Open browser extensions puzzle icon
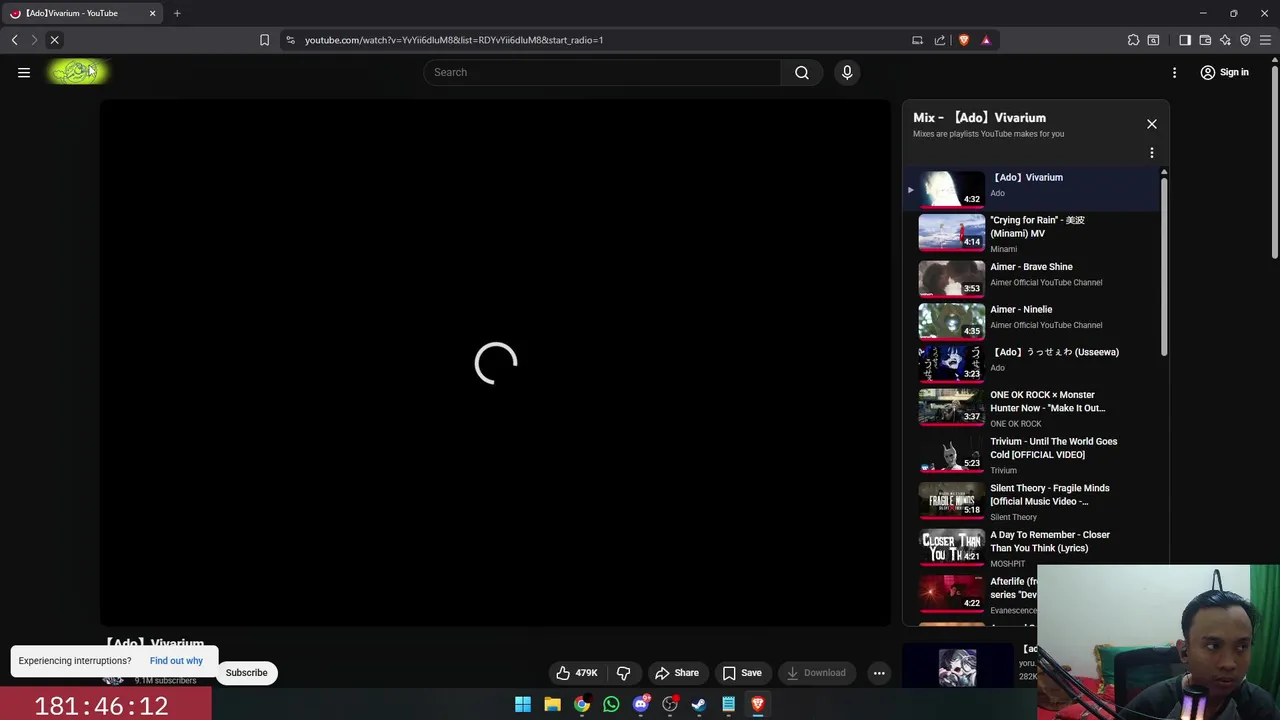 pyautogui.click(x=1133, y=40)
